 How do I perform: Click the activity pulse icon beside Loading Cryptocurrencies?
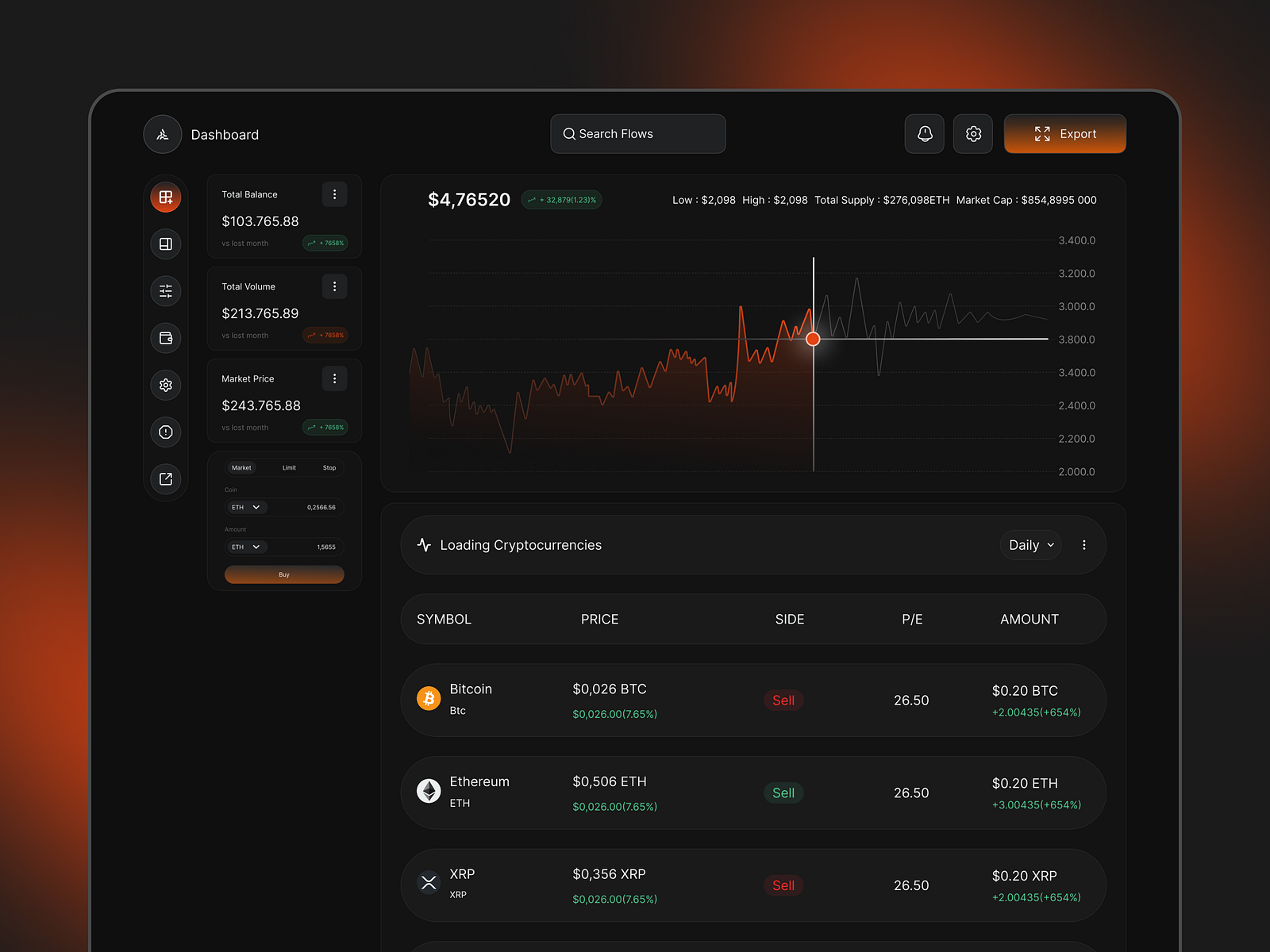425,545
